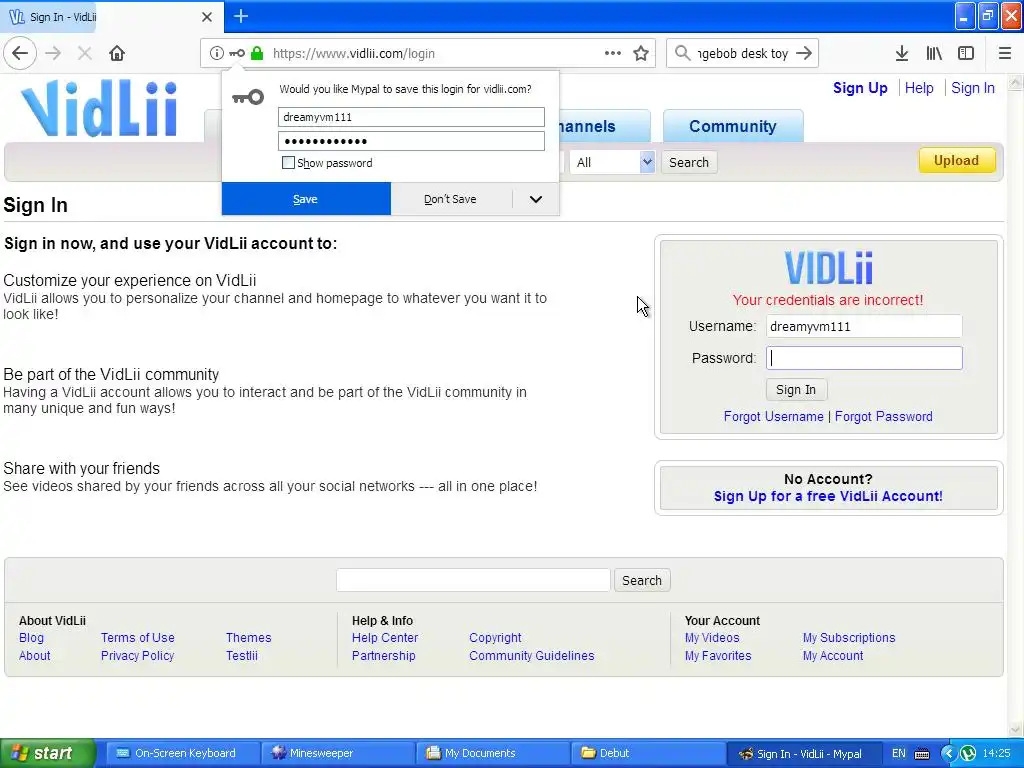Open the Library icon in toolbar
1024x768 pixels.
[x=934, y=54]
